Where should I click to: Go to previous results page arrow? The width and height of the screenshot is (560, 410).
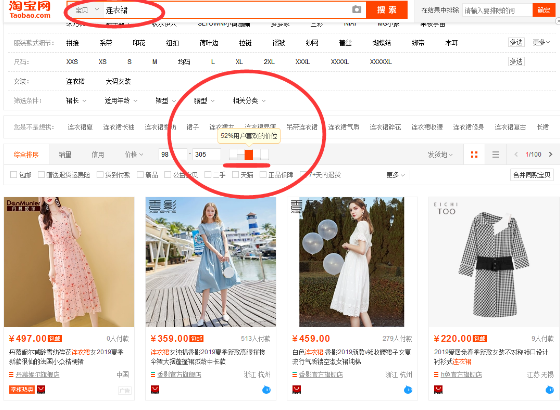click(x=516, y=154)
